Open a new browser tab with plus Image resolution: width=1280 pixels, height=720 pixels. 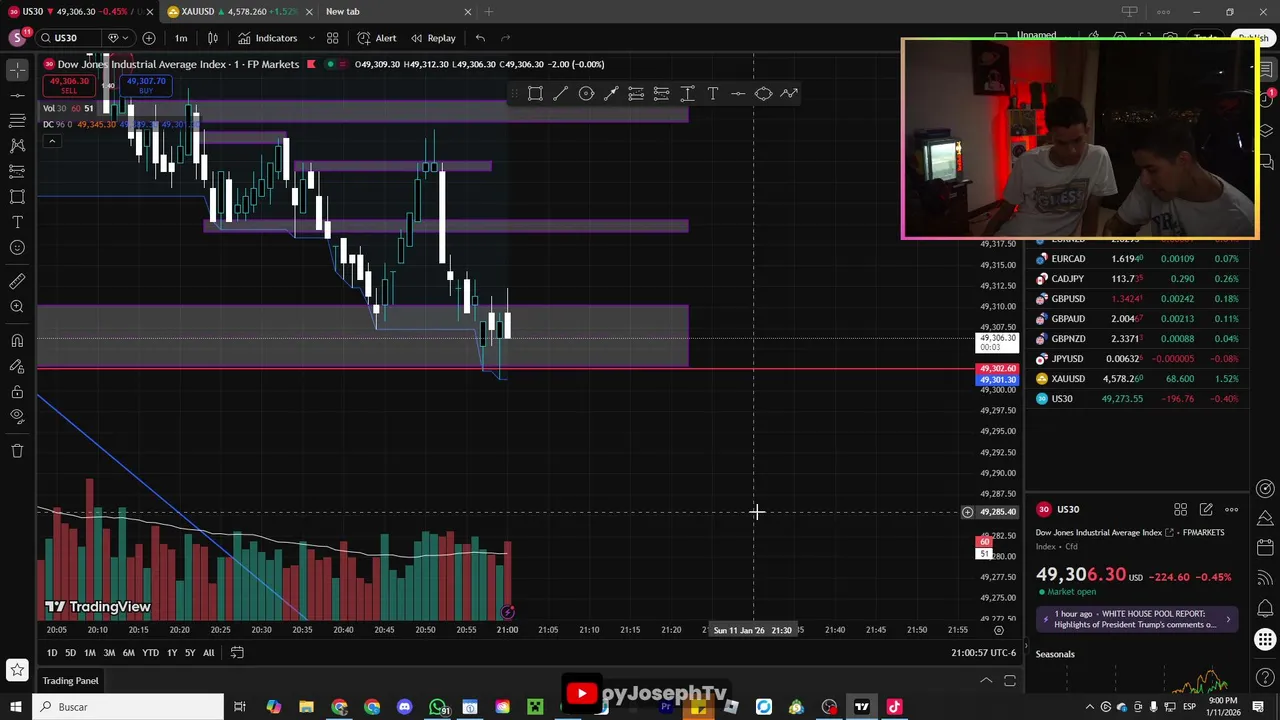(489, 12)
